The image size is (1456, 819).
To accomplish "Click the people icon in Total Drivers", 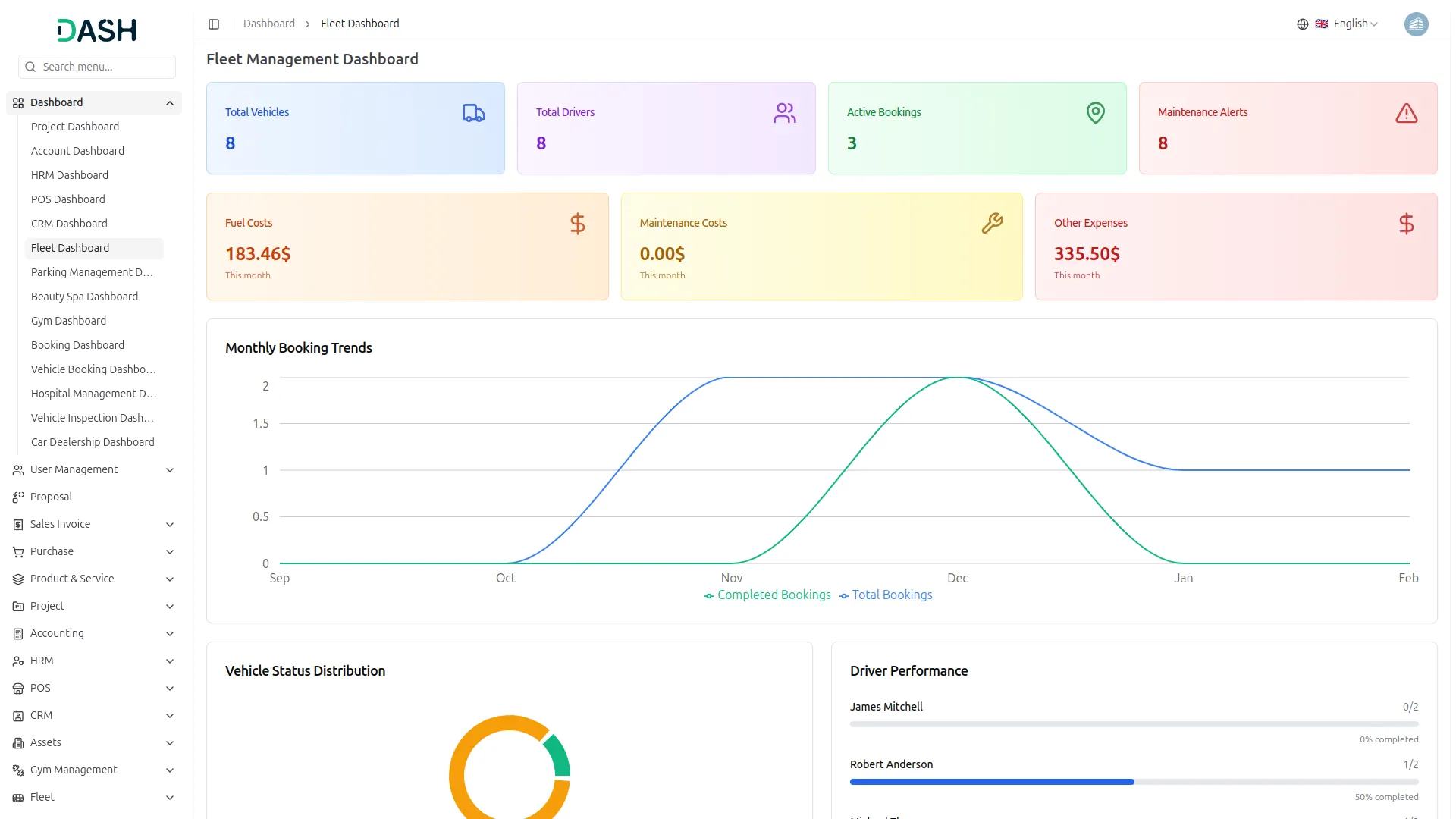I will [x=785, y=113].
